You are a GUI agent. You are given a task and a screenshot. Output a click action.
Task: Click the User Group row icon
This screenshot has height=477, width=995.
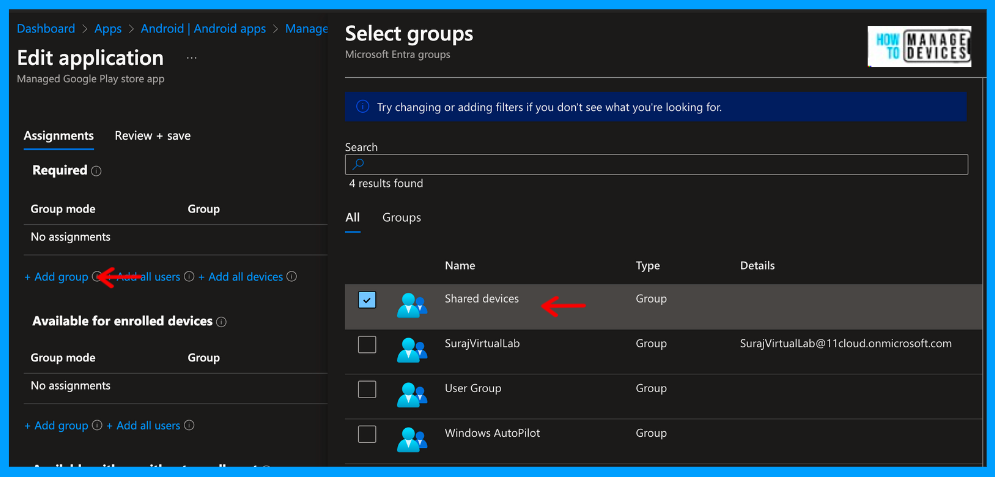tap(412, 395)
